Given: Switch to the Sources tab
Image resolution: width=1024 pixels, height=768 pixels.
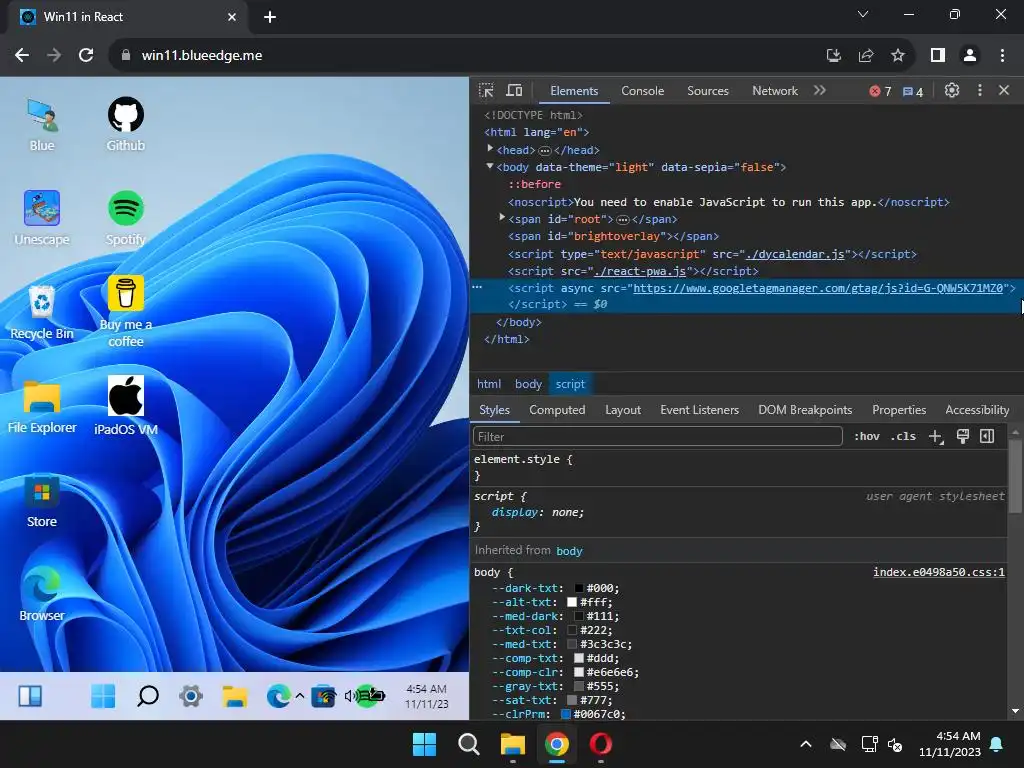Looking at the screenshot, I should pyautogui.click(x=707, y=91).
